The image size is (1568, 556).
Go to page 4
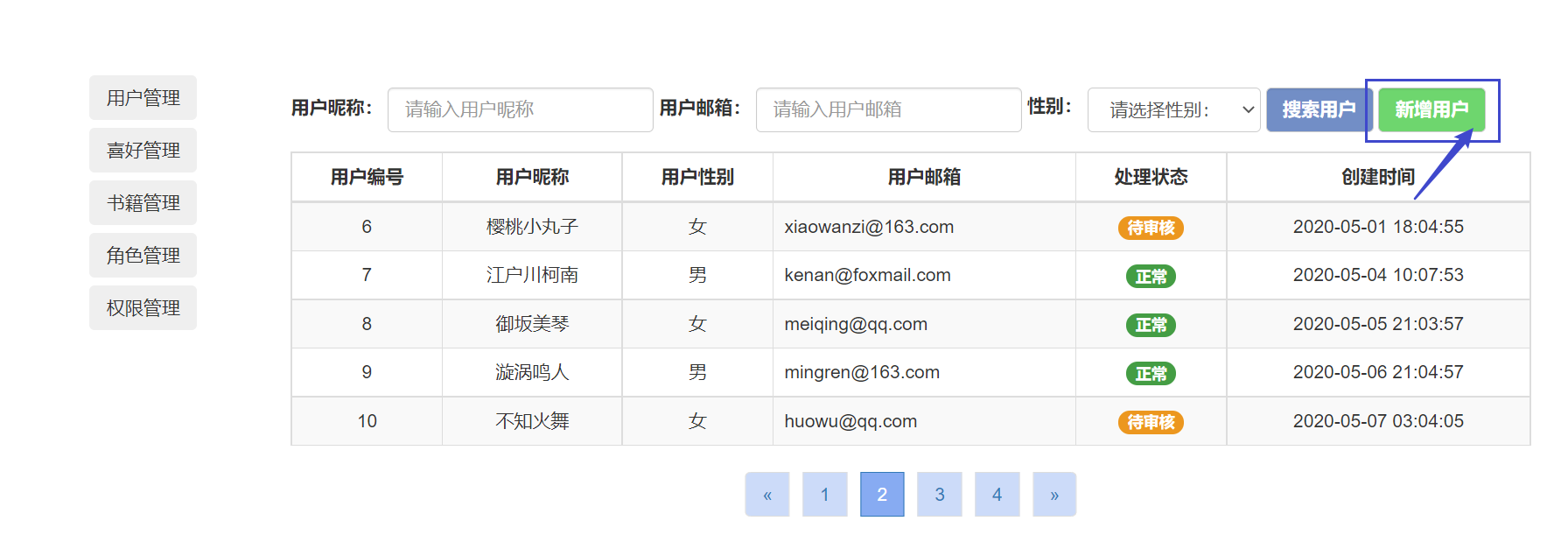tap(997, 495)
